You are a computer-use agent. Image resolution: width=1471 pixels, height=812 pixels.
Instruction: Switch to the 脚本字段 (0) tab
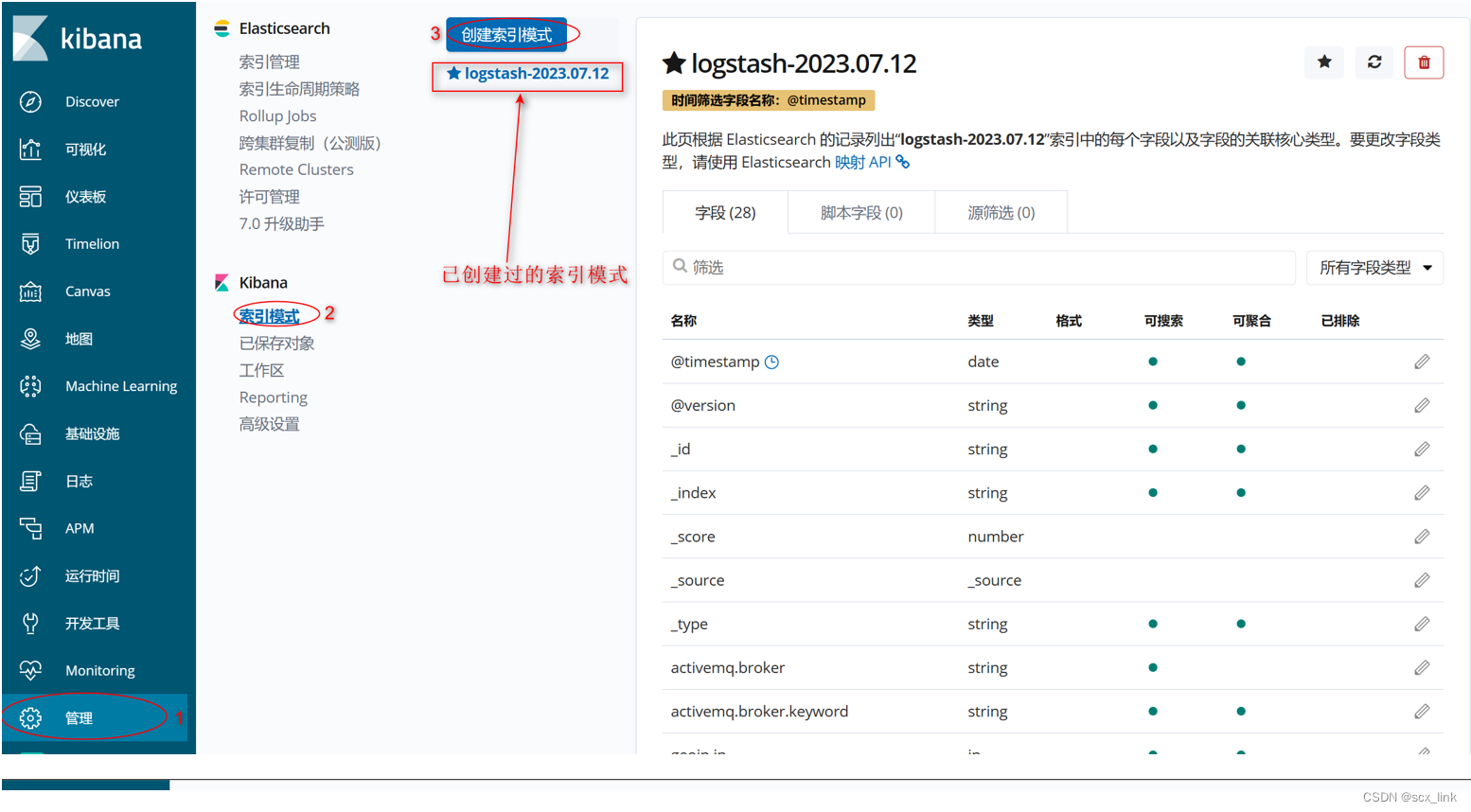[x=861, y=212]
